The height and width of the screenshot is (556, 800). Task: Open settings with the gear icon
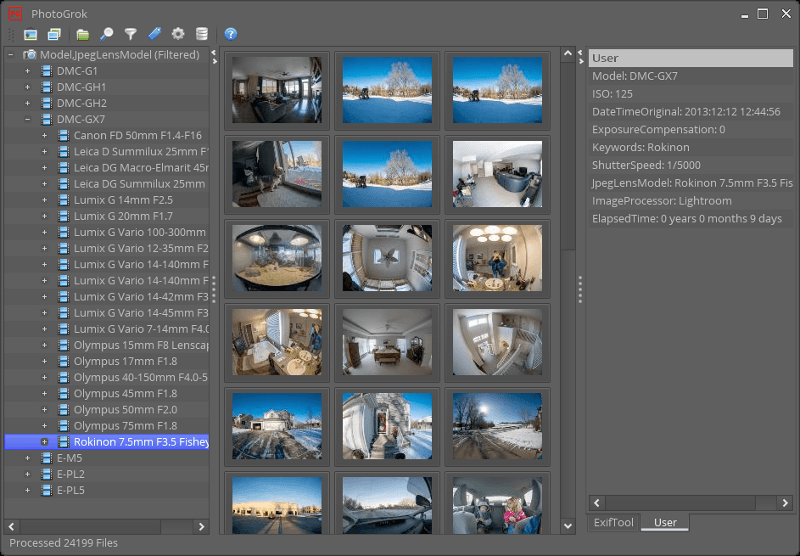[178, 34]
